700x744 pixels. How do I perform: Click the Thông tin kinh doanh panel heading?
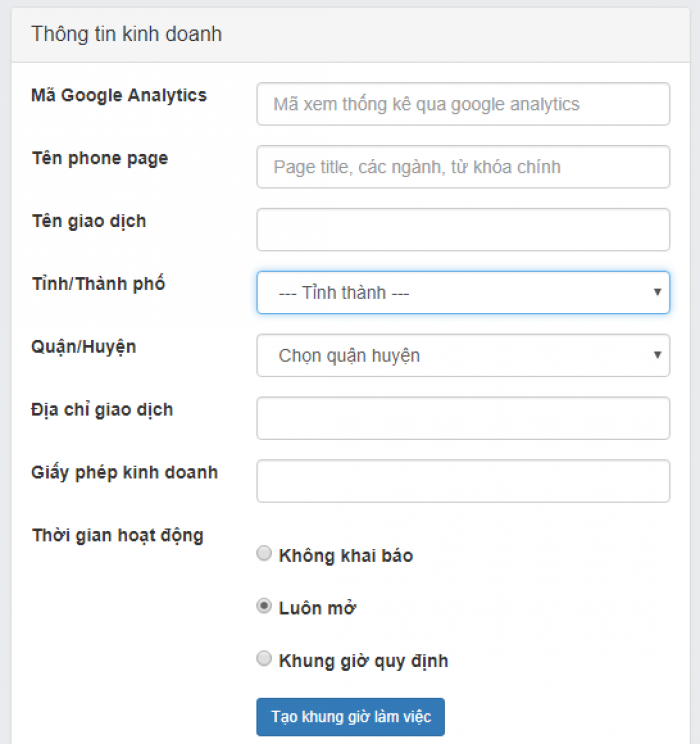pos(127,34)
